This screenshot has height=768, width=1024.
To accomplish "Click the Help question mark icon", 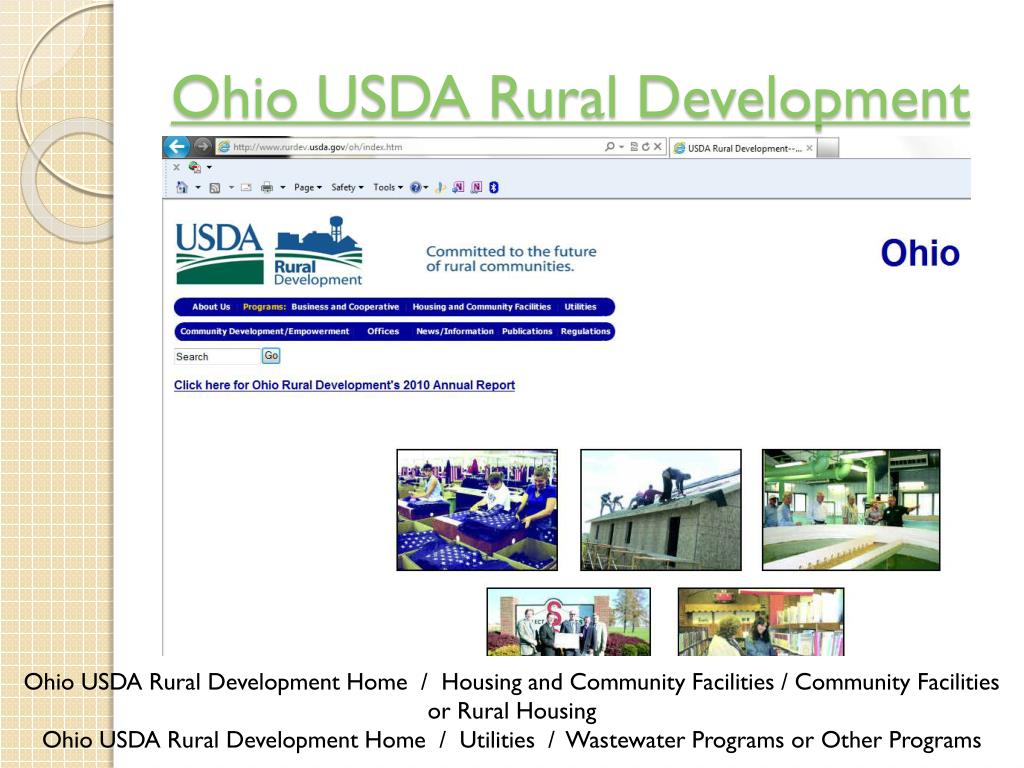I will 415,187.
